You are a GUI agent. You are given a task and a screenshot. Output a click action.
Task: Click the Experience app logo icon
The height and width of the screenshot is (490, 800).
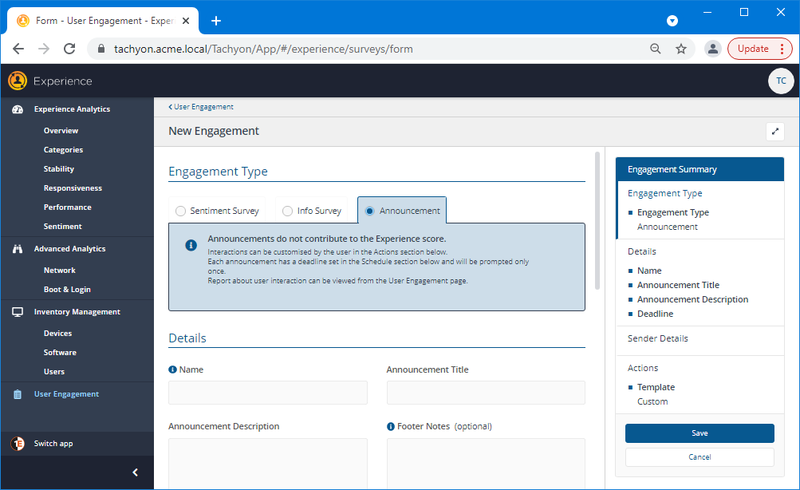17,81
